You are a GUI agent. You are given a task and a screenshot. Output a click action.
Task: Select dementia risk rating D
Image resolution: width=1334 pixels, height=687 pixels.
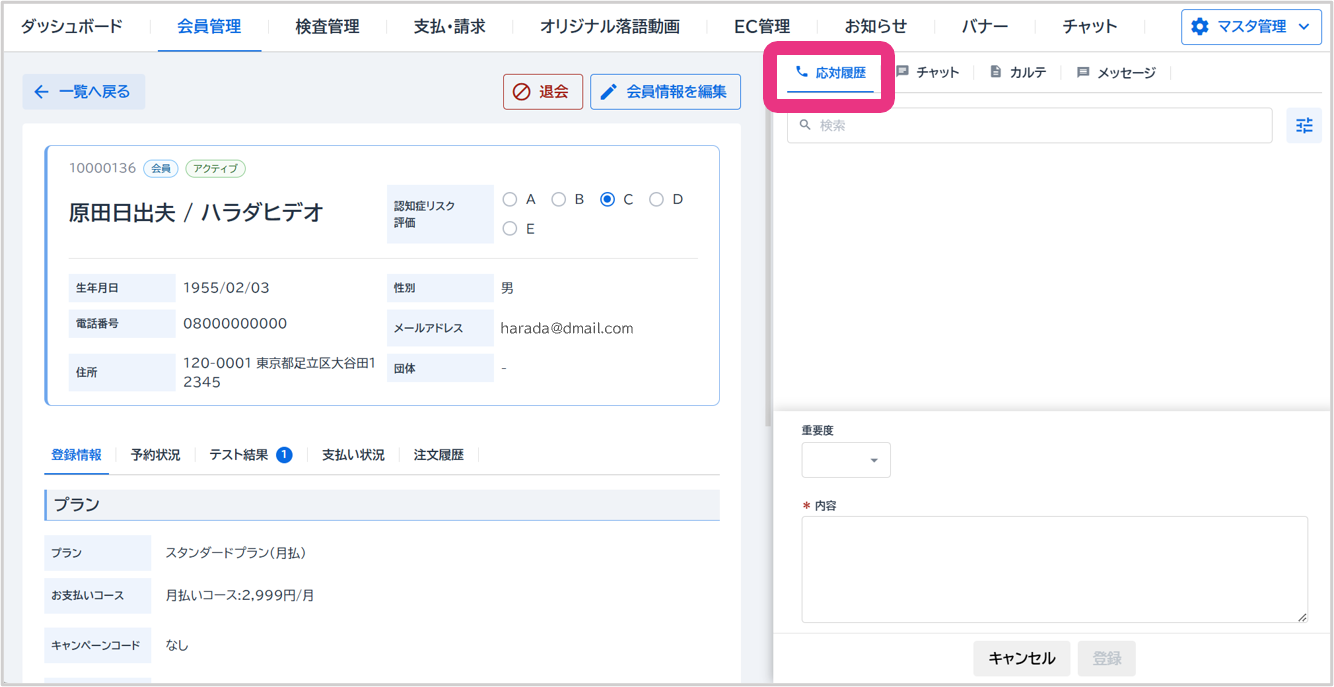(656, 199)
